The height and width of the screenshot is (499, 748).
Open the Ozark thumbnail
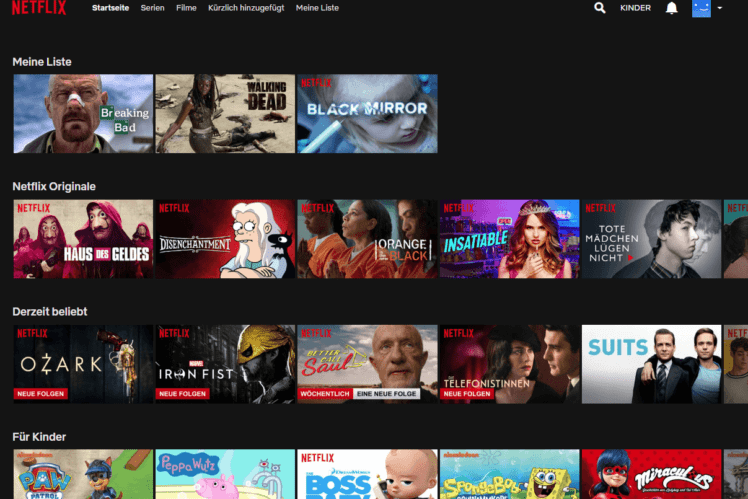pyautogui.click(x=83, y=364)
